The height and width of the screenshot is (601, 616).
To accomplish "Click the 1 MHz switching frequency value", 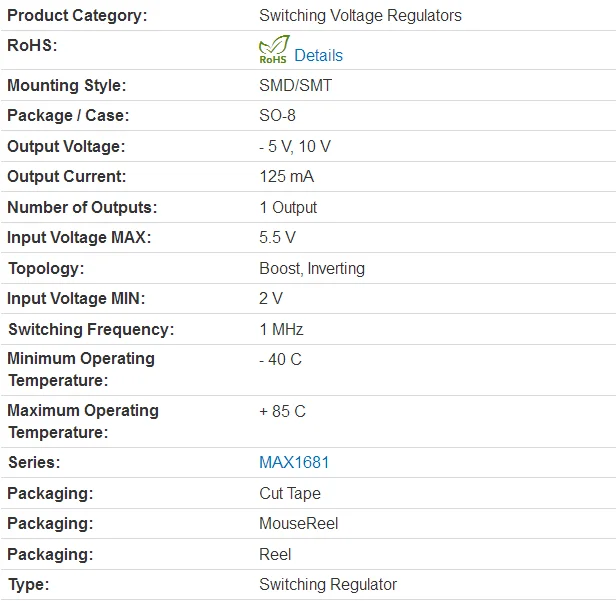I will [x=281, y=329].
